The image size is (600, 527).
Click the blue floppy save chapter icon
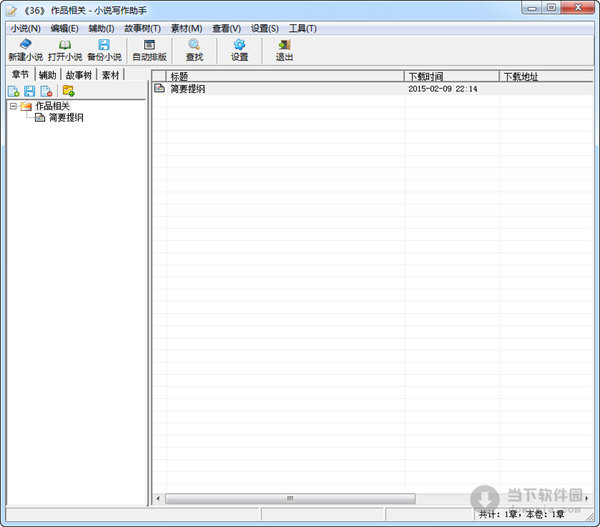tap(29, 91)
